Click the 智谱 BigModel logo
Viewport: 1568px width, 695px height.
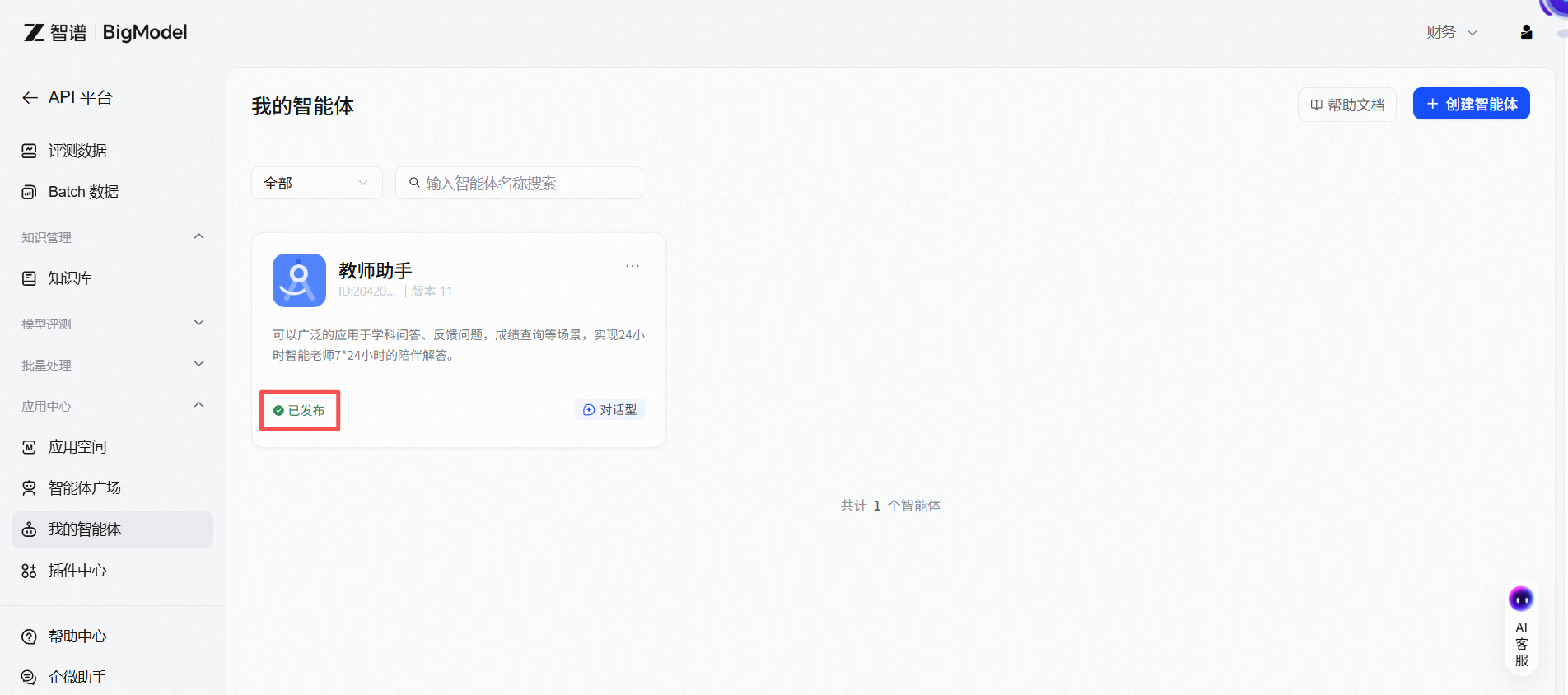tap(105, 32)
